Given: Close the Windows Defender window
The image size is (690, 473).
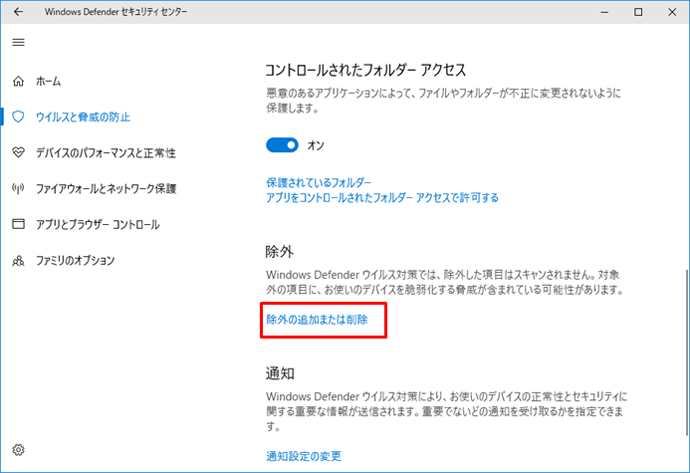Looking at the screenshot, I should (672, 12).
